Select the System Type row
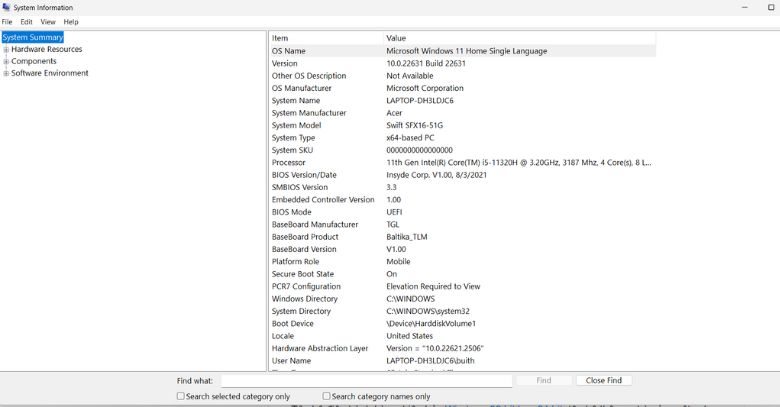Viewport: 780px width, 407px height. (463, 138)
